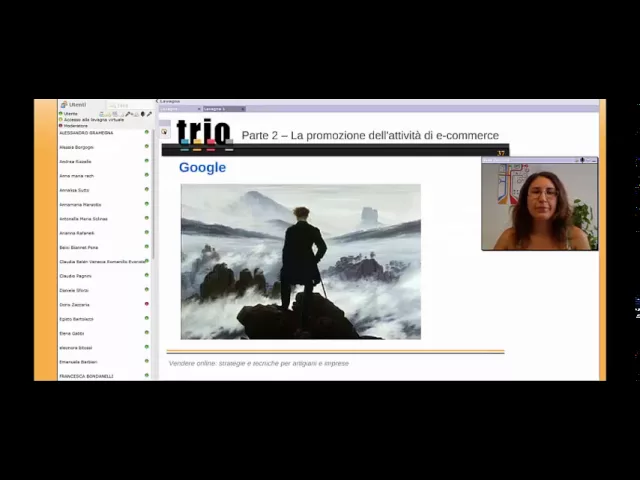The height and width of the screenshot is (480, 640).
Task: Click the rightmost microphone icon in users toolbar
Action: tap(149, 114)
